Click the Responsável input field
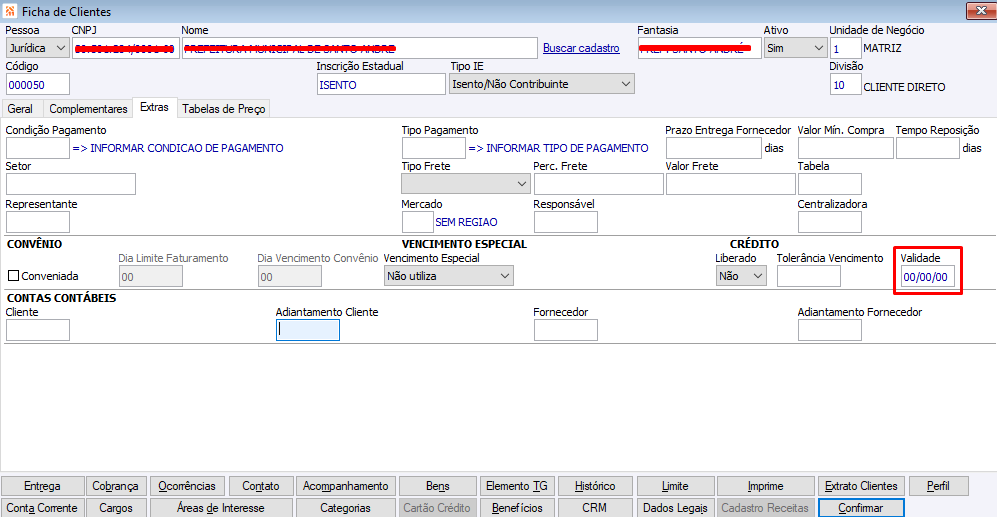The width and height of the screenshot is (997, 517). 566,222
